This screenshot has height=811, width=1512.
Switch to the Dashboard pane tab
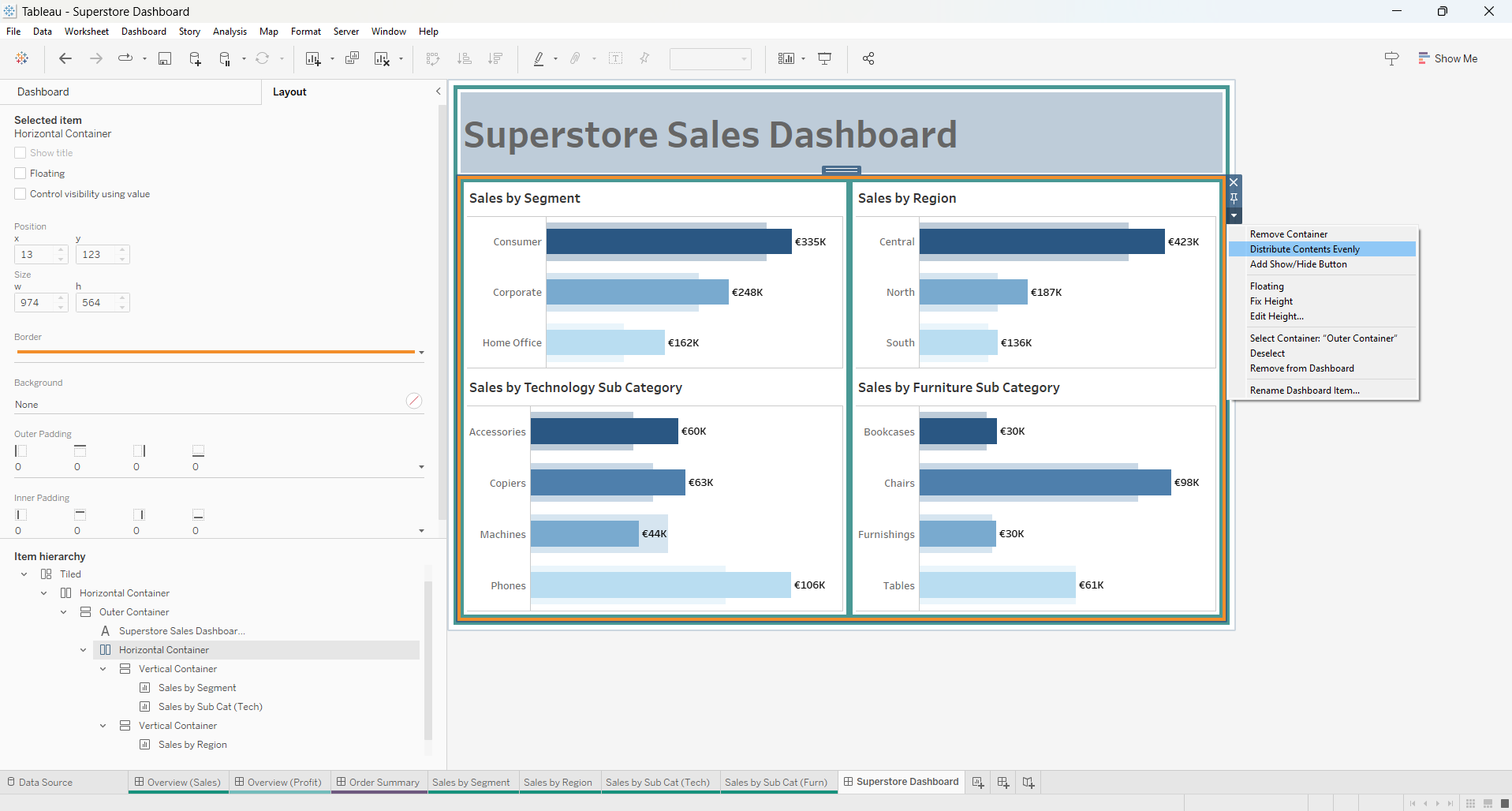click(43, 92)
